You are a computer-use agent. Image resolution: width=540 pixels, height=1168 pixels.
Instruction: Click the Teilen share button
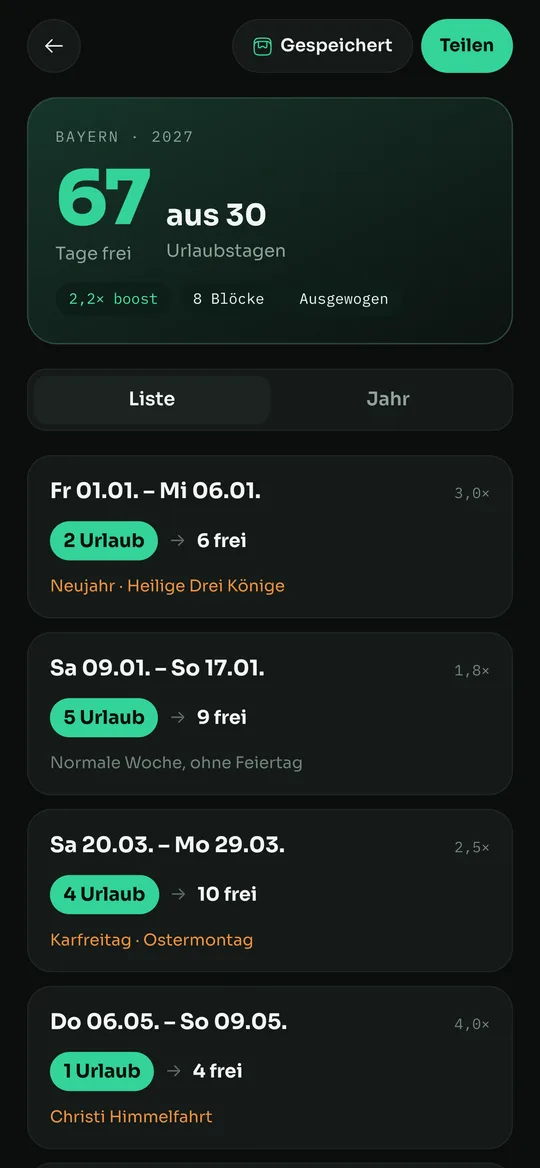[x=466, y=45]
